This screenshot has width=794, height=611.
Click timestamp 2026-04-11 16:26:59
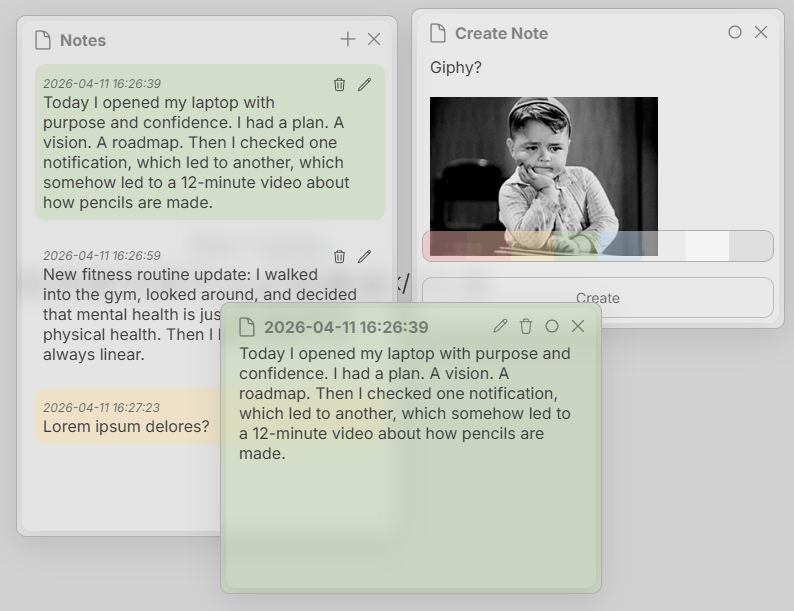(102, 256)
